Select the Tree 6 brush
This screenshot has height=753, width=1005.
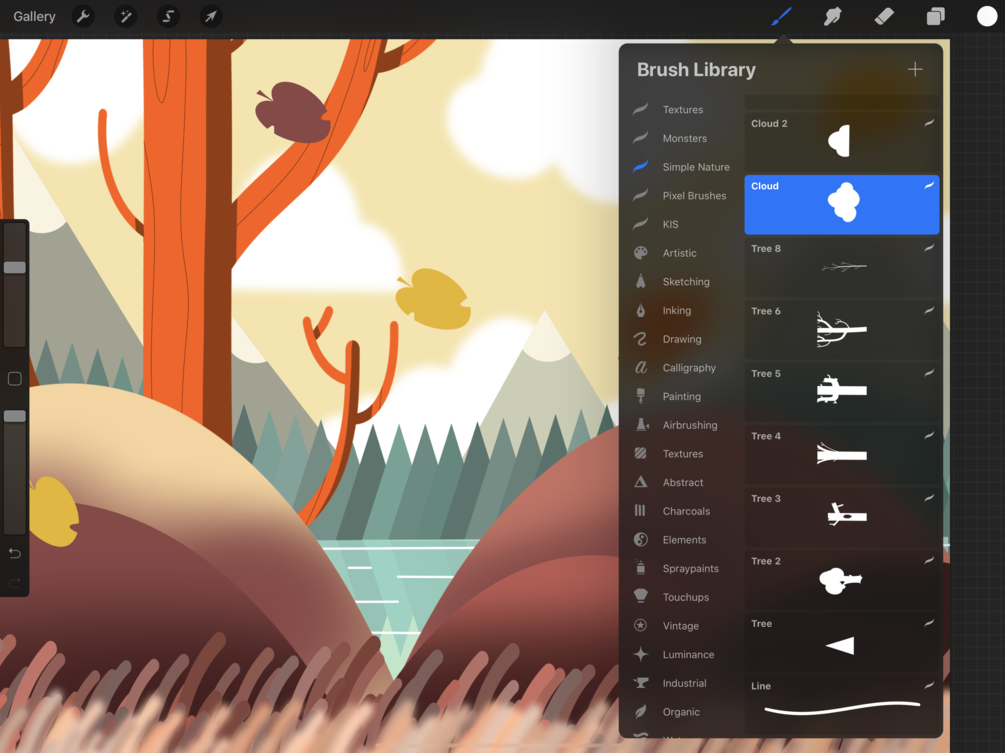coord(842,329)
